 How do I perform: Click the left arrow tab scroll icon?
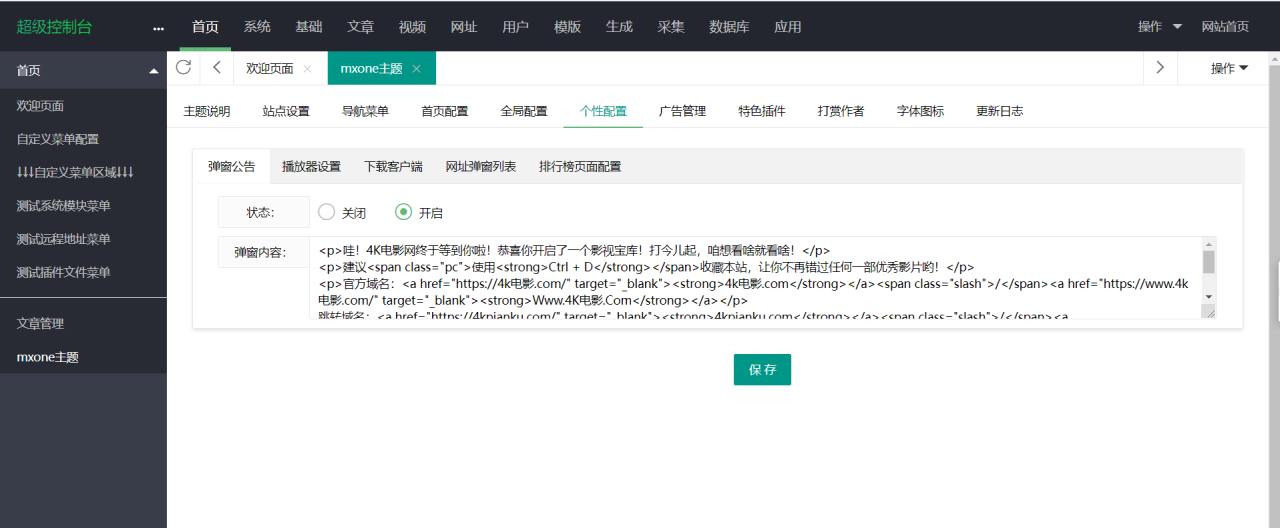(x=217, y=68)
